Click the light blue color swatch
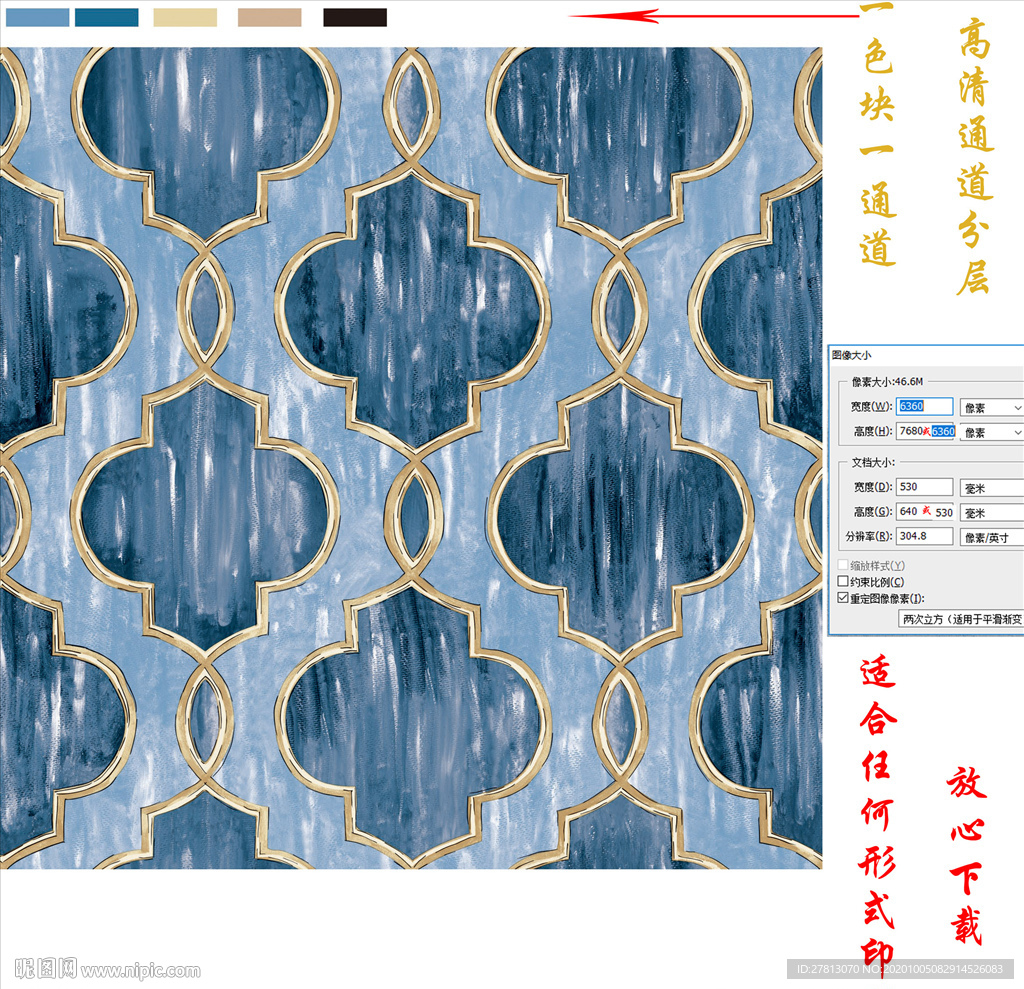 [37, 17]
